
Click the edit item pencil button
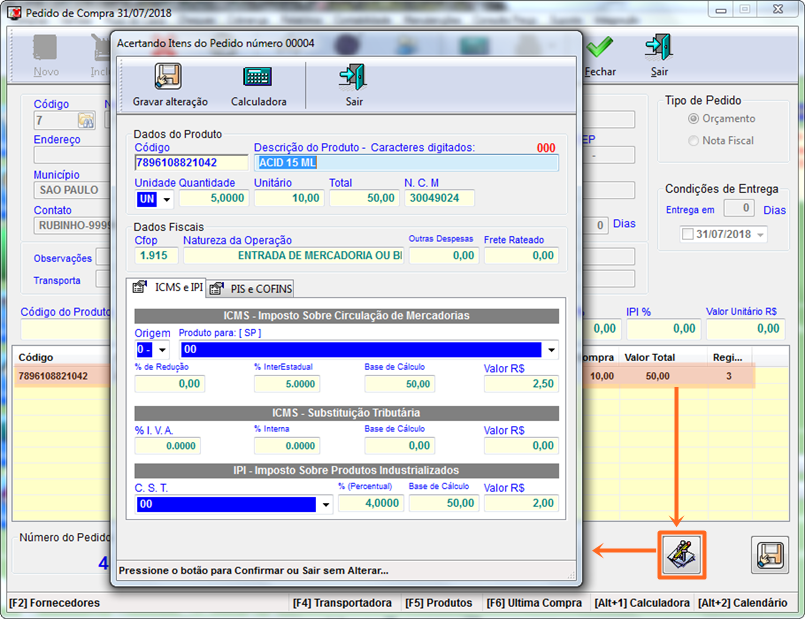pyautogui.click(x=682, y=555)
